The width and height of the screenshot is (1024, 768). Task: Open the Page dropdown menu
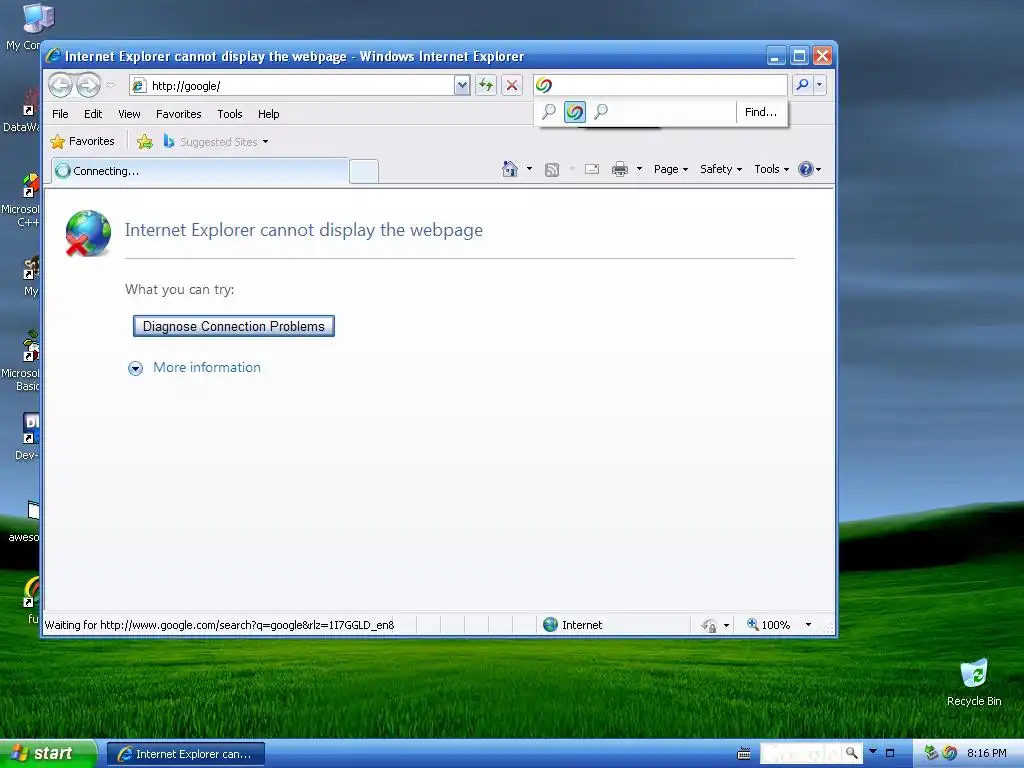(x=671, y=169)
